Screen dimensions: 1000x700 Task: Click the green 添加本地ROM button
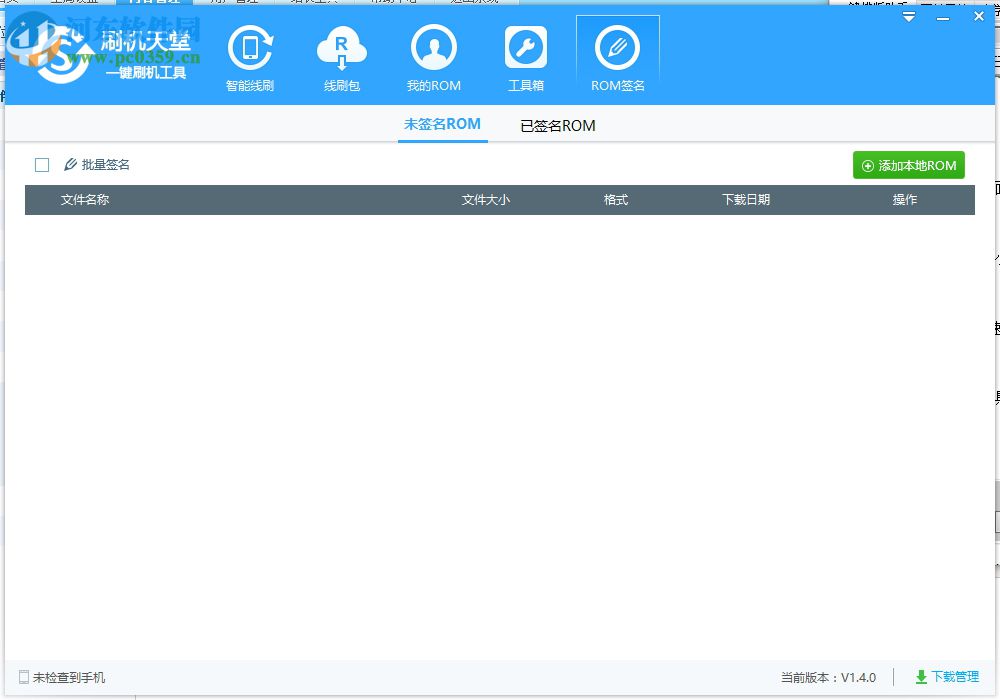(x=909, y=165)
